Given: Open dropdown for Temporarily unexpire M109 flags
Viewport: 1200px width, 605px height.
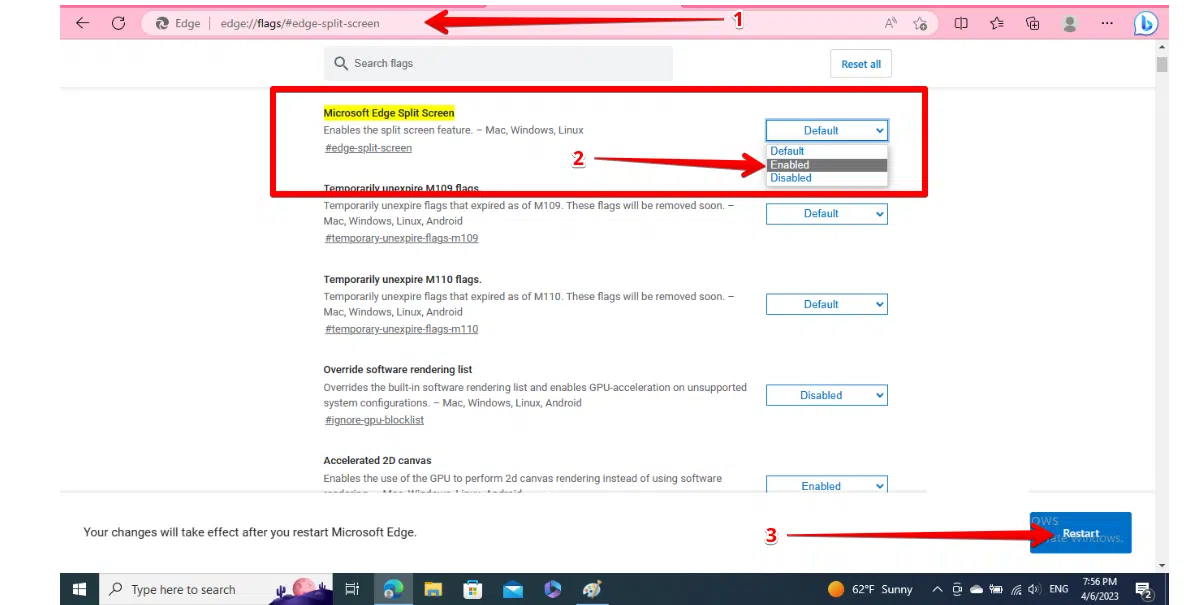Looking at the screenshot, I should pos(827,213).
